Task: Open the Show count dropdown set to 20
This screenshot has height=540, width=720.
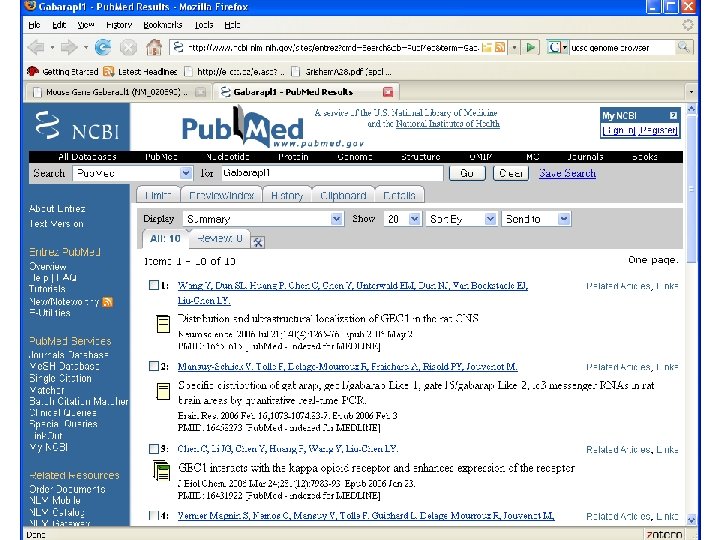Action: pyautogui.click(x=402, y=219)
